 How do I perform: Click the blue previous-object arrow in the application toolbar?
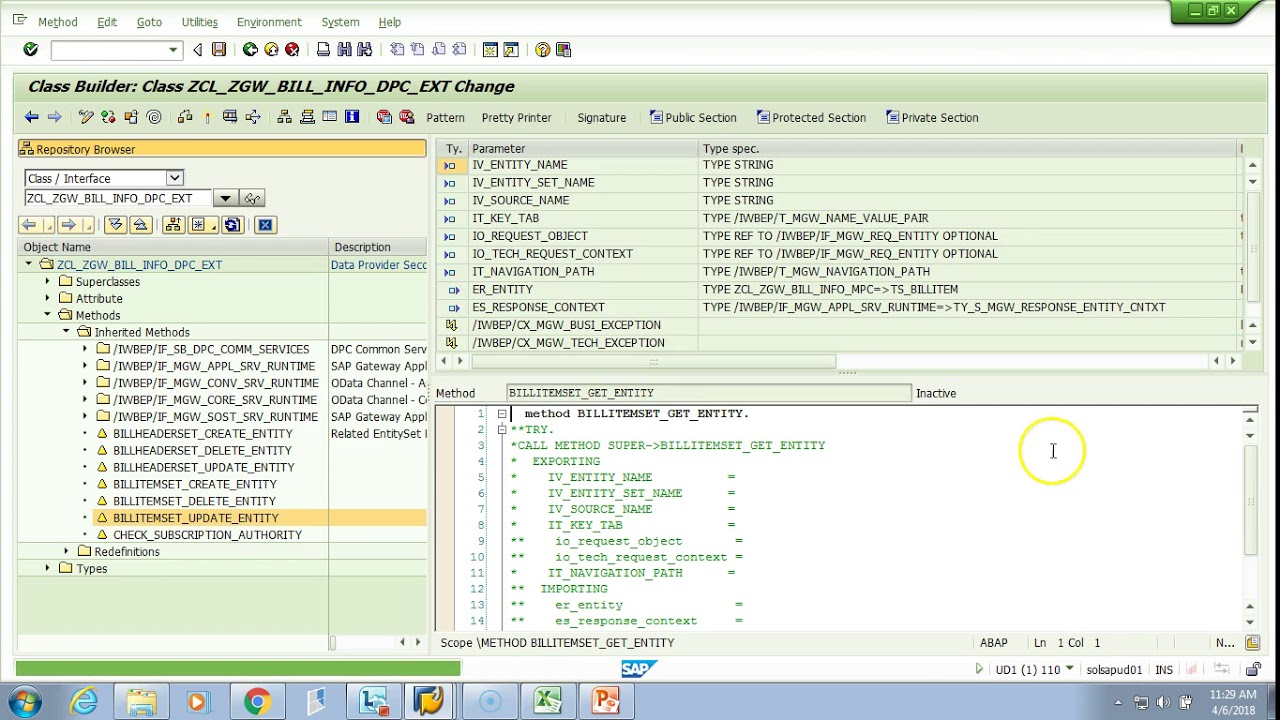[31, 117]
